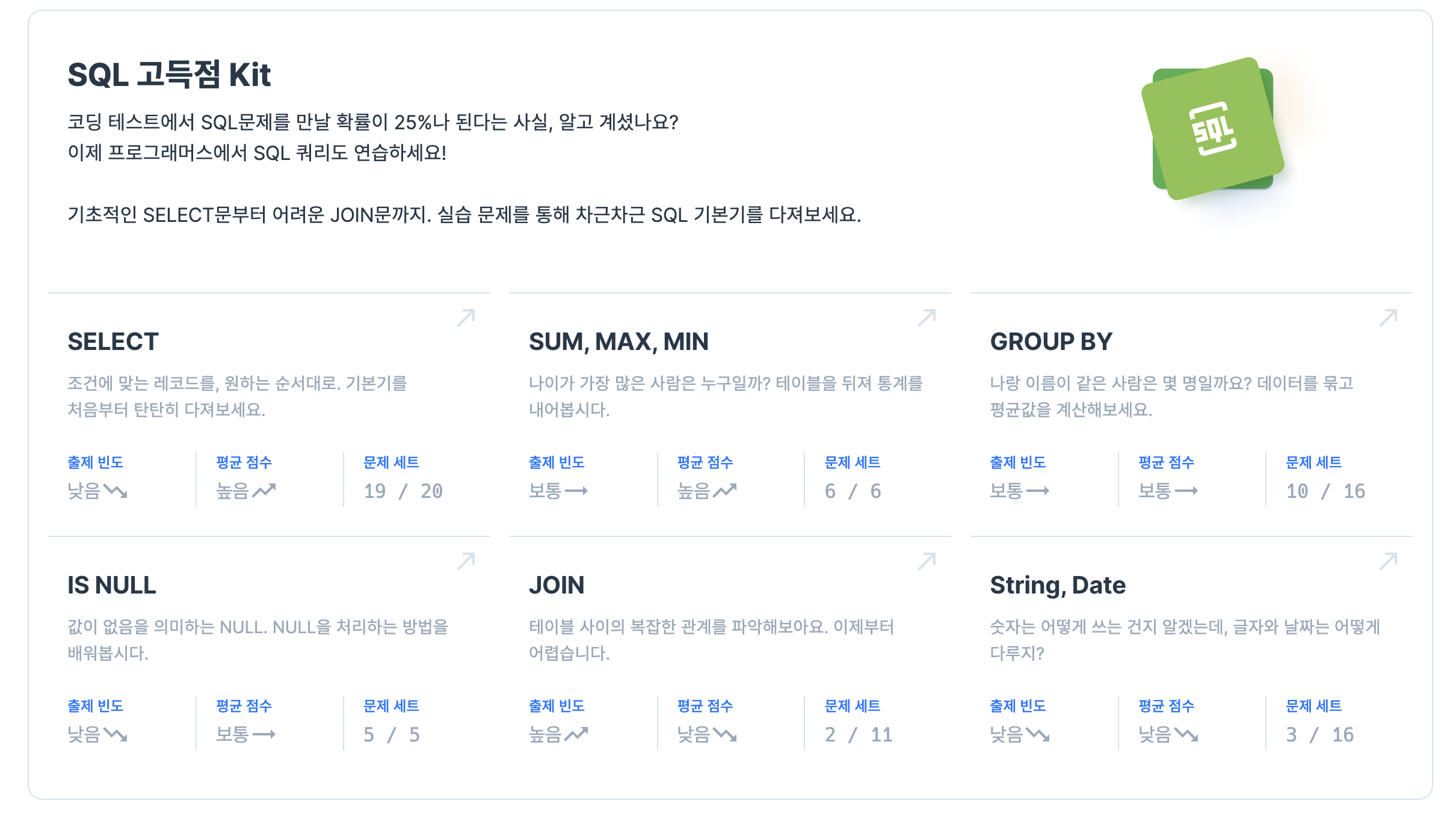
Task: Open the String, Date title
Action: click(x=1058, y=585)
